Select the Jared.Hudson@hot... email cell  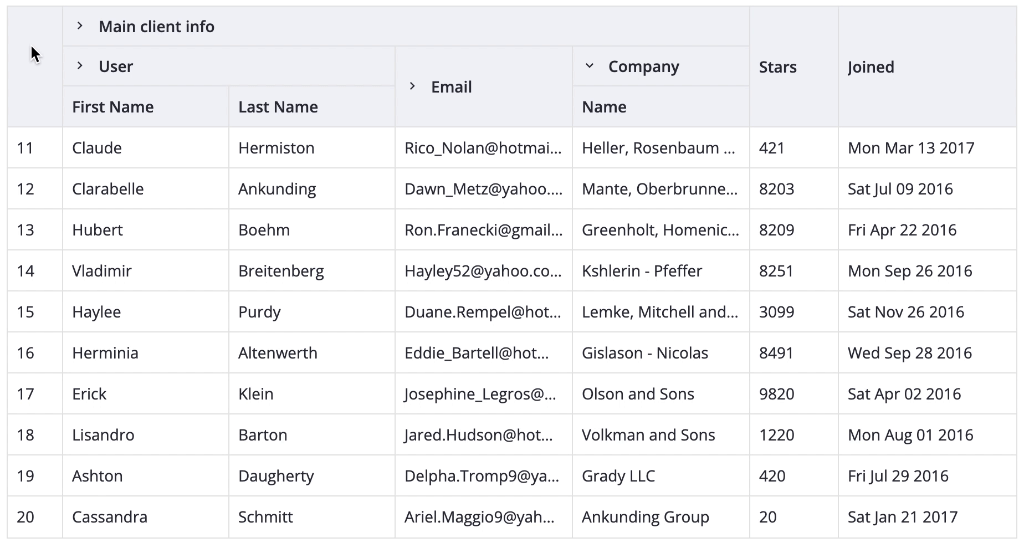click(484, 435)
